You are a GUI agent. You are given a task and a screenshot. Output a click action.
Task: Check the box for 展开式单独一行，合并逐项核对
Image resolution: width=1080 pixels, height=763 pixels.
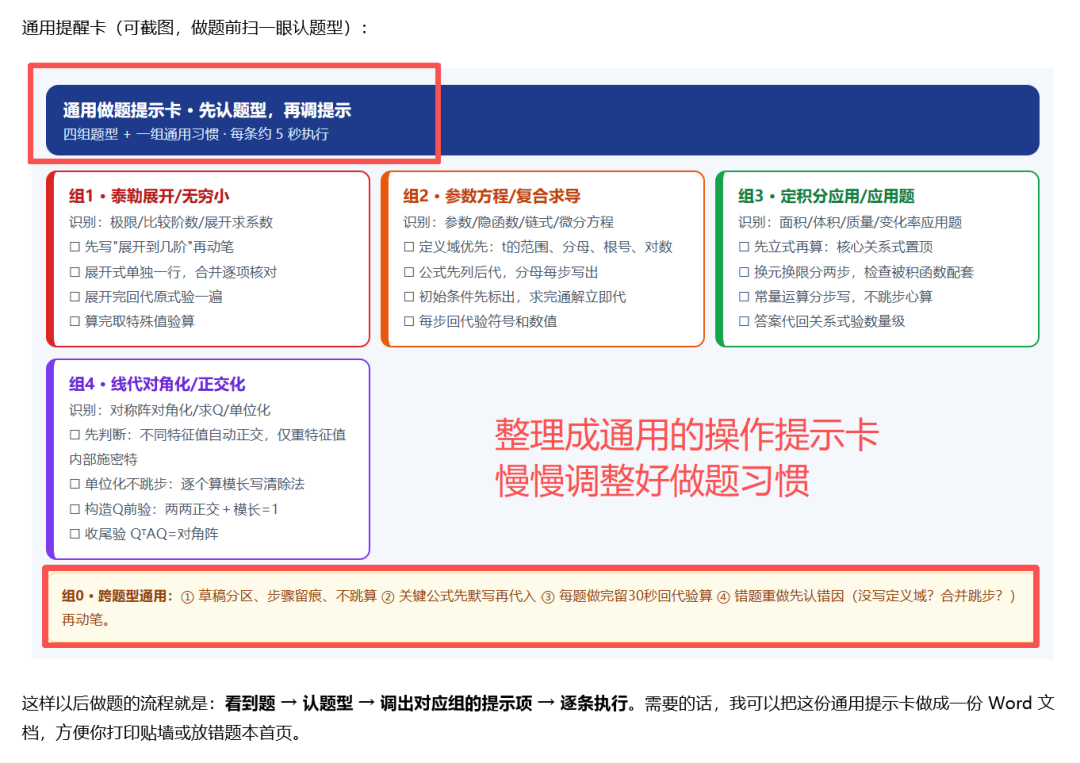pyautogui.click(x=75, y=272)
